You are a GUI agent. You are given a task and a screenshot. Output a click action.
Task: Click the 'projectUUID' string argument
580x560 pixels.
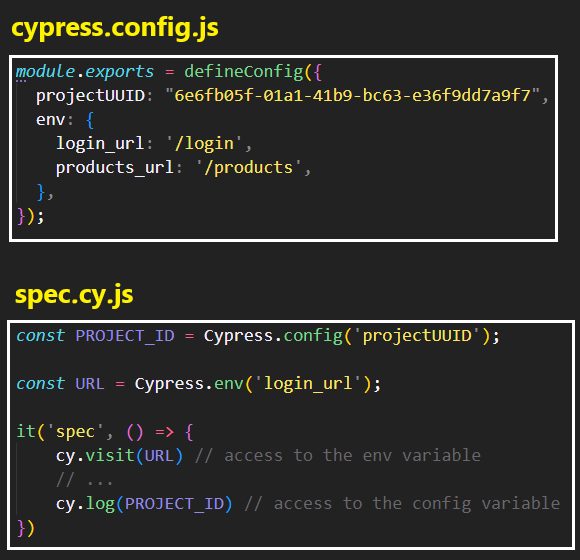pyautogui.click(x=418, y=336)
